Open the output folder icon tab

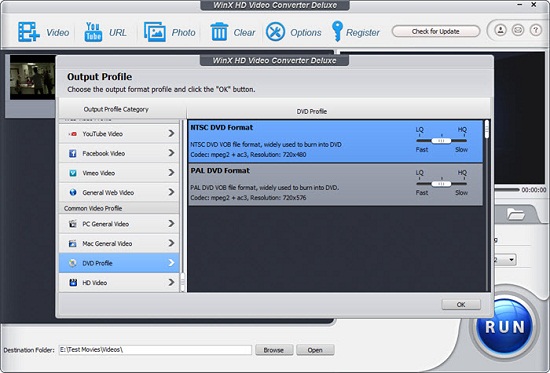click(515, 214)
